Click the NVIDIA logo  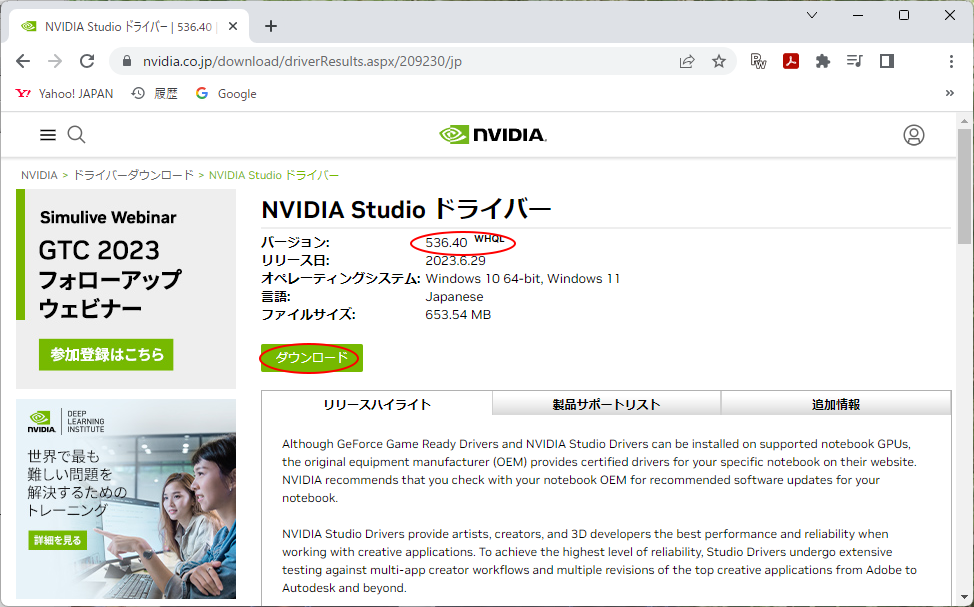tap(493, 135)
